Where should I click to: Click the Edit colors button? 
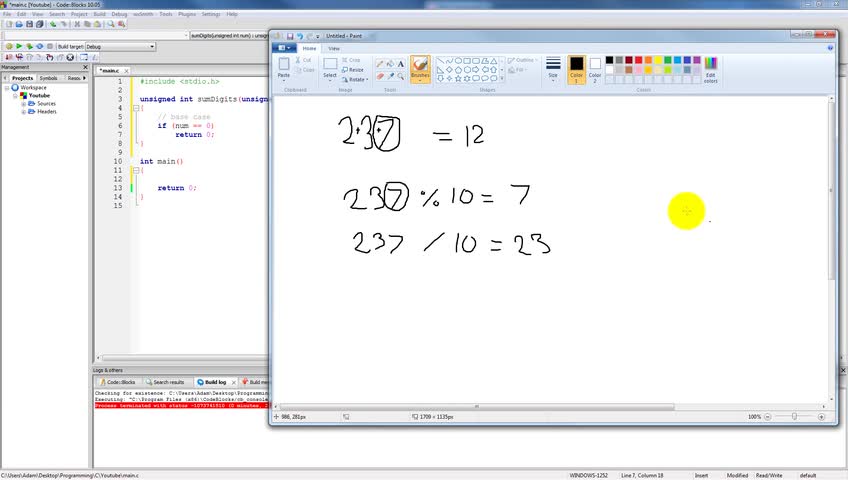pyautogui.click(x=711, y=70)
